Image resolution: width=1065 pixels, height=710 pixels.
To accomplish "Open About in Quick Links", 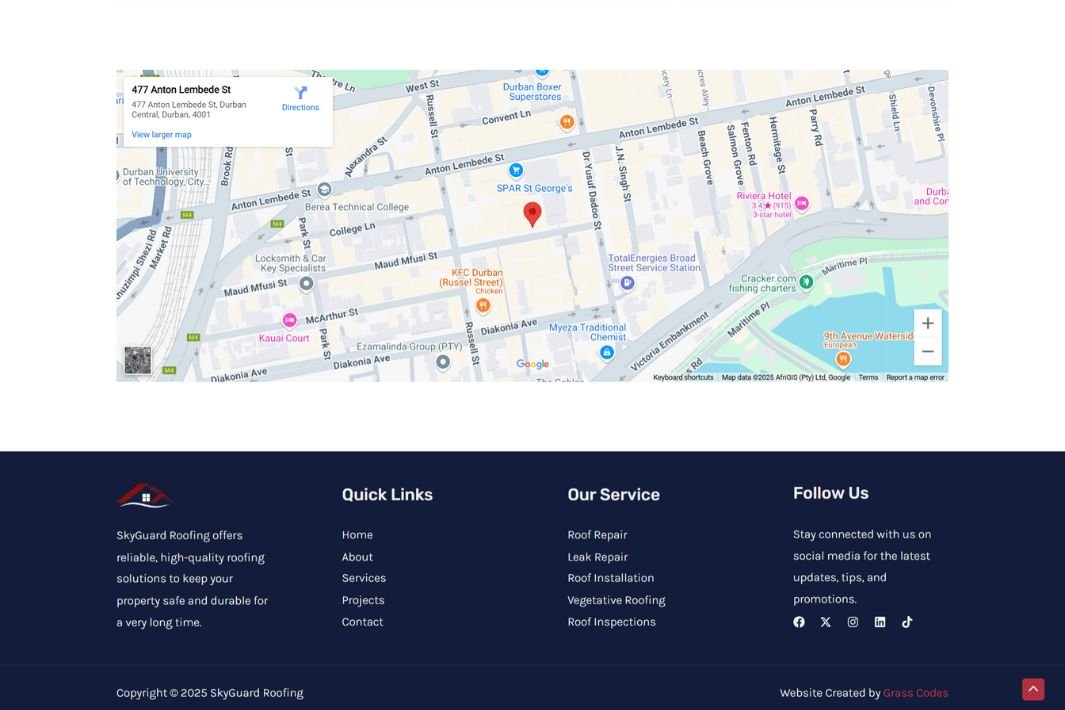I will [x=357, y=556].
